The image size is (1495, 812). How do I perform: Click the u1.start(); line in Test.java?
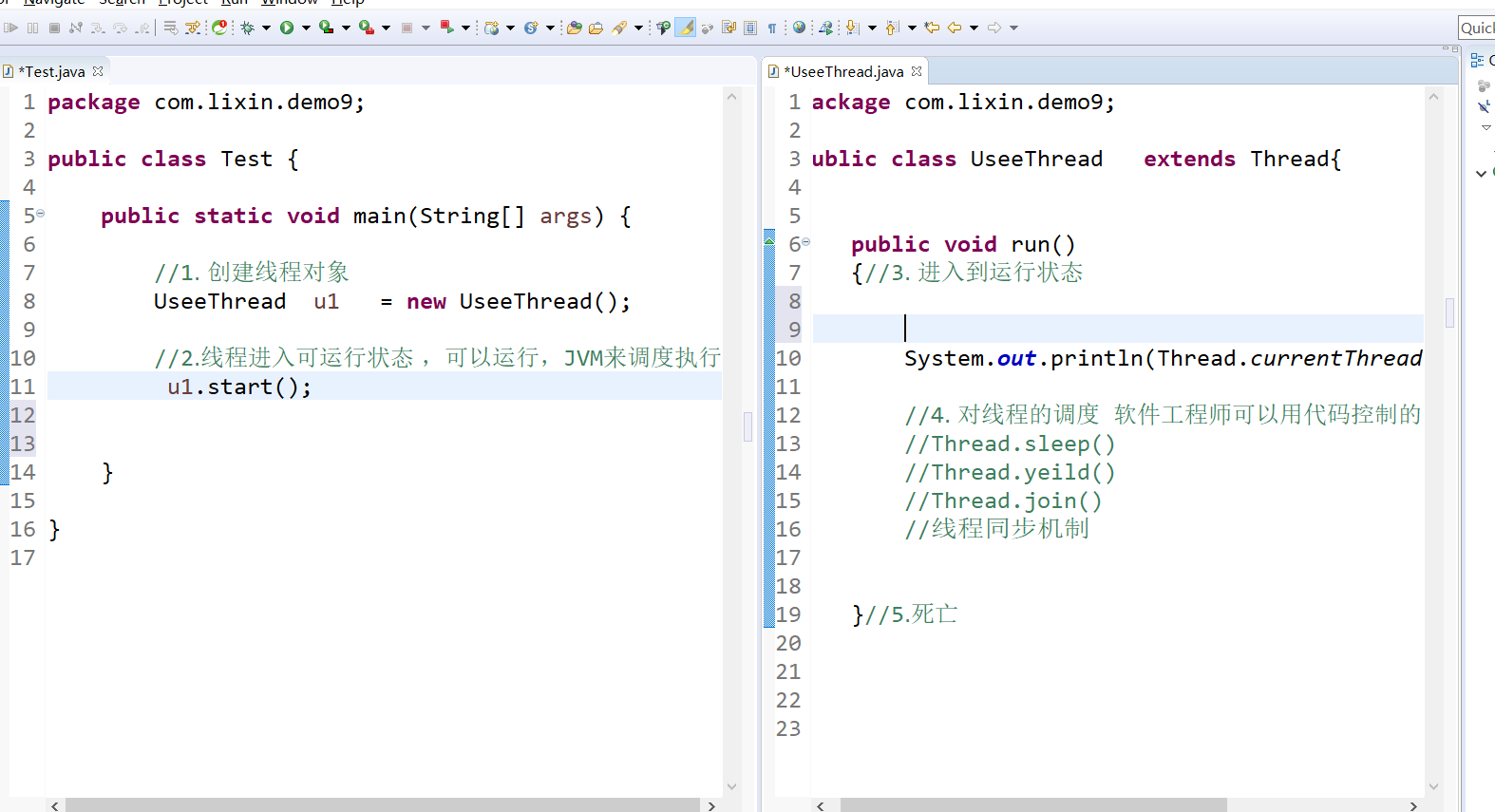[x=239, y=387]
